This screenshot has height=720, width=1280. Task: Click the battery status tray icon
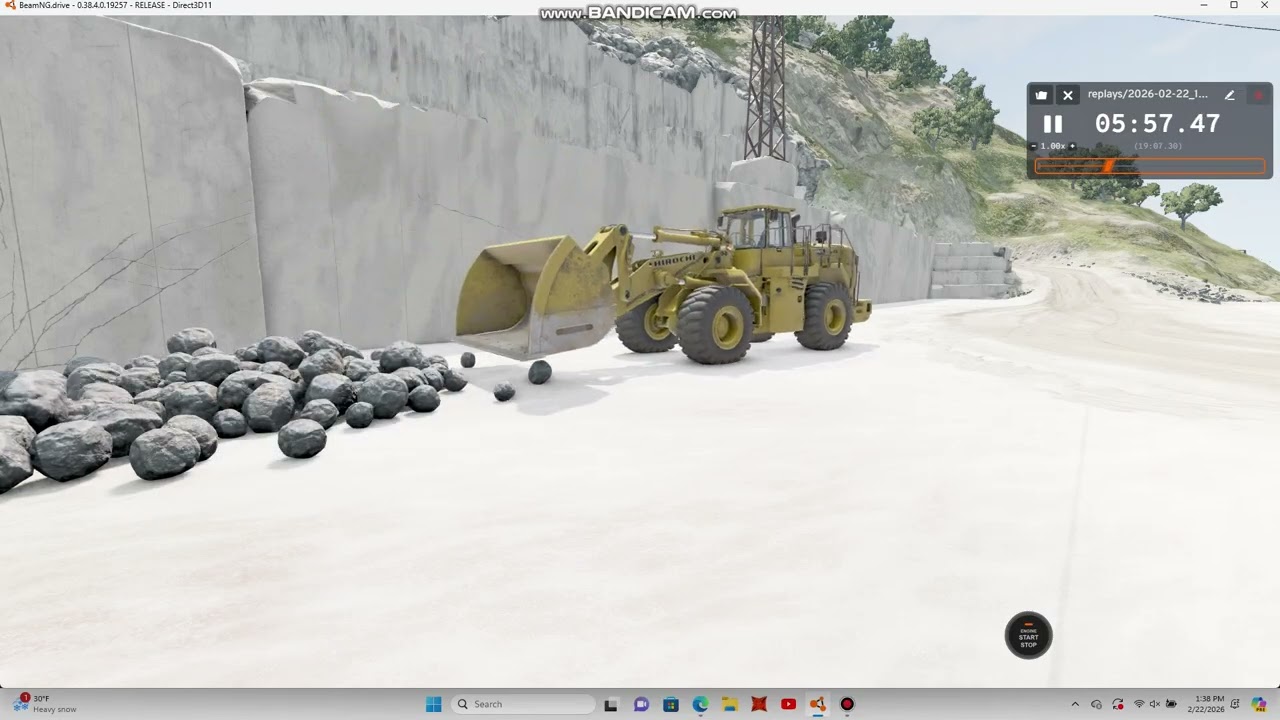click(x=1172, y=704)
